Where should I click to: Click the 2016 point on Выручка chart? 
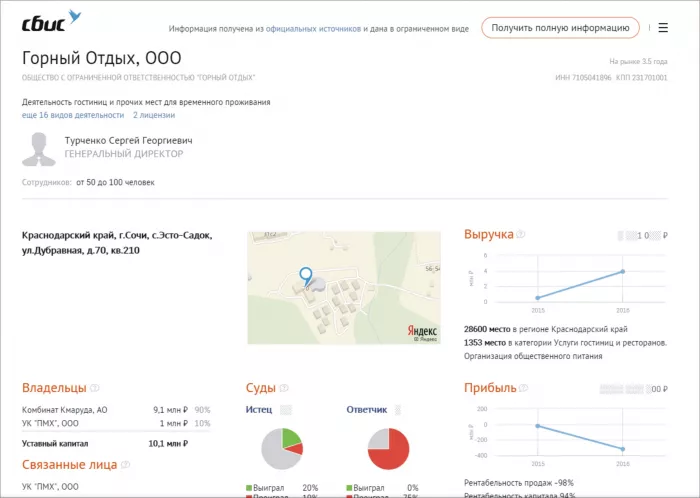(622, 271)
